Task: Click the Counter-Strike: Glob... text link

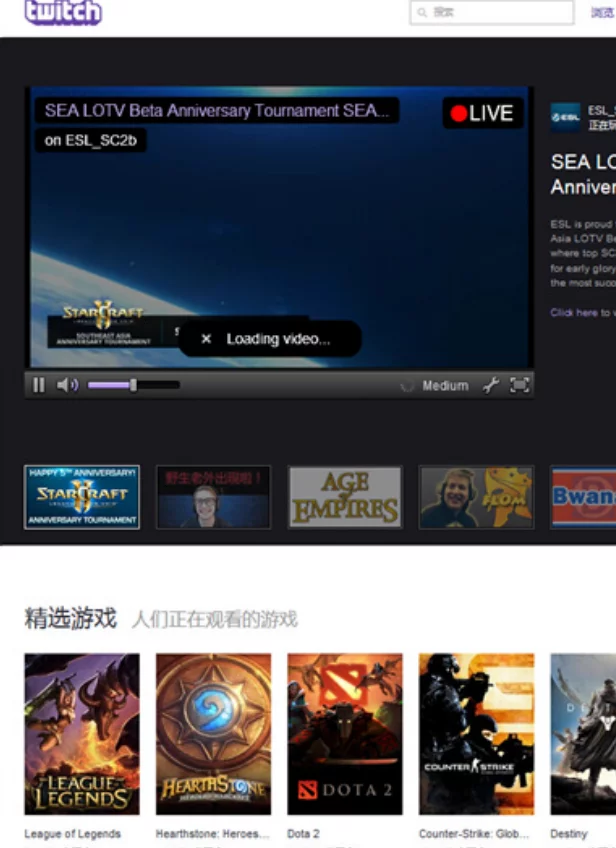Action: (x=474, y=834)
